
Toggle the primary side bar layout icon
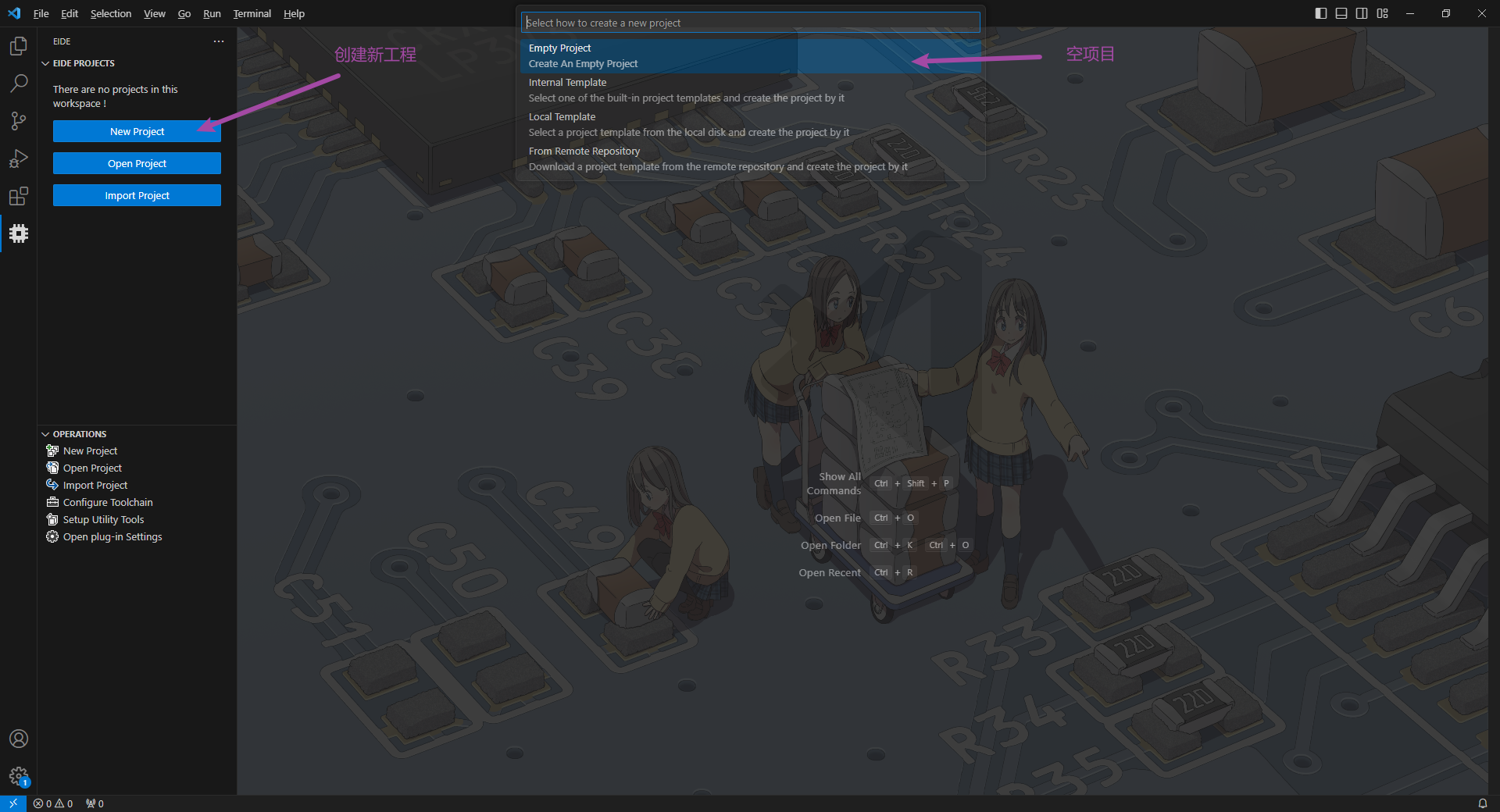tap(1321, 13)
